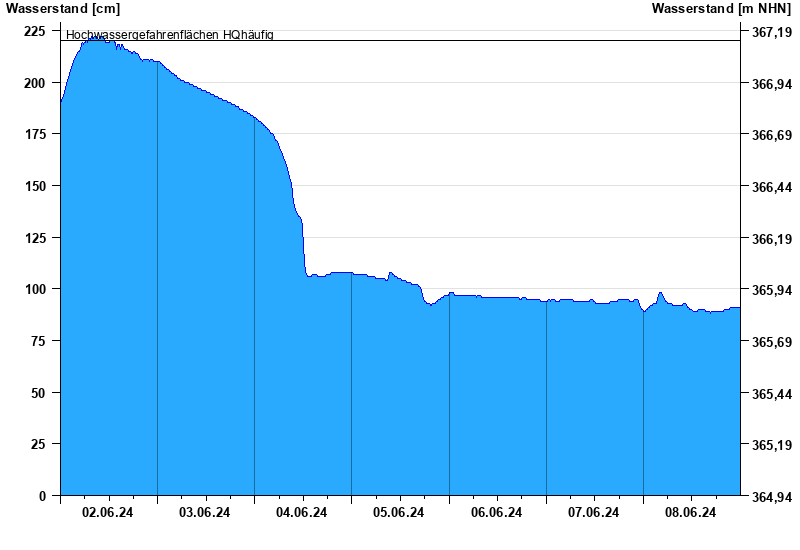This screenshot has width=800, height=550.
Task: Click the 02.06.24 date label
Action: (x=107, y=512)
